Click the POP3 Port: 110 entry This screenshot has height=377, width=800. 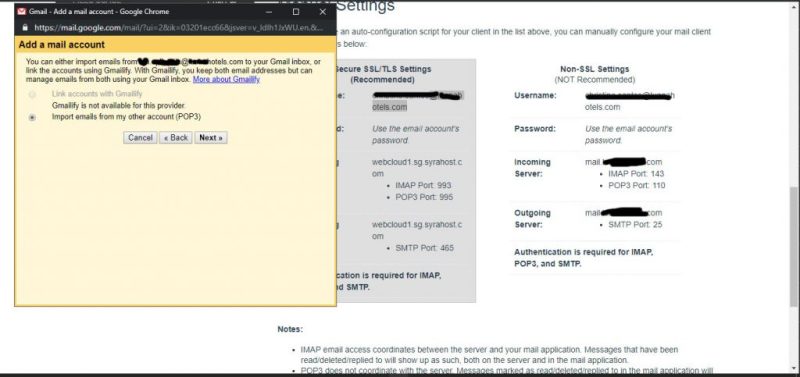(637, 186)
